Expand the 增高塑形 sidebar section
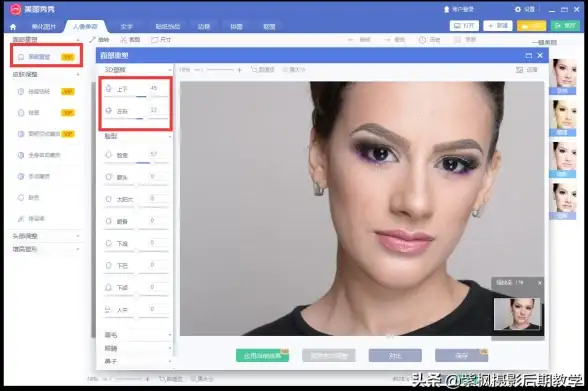 click(x=78, y=249)
